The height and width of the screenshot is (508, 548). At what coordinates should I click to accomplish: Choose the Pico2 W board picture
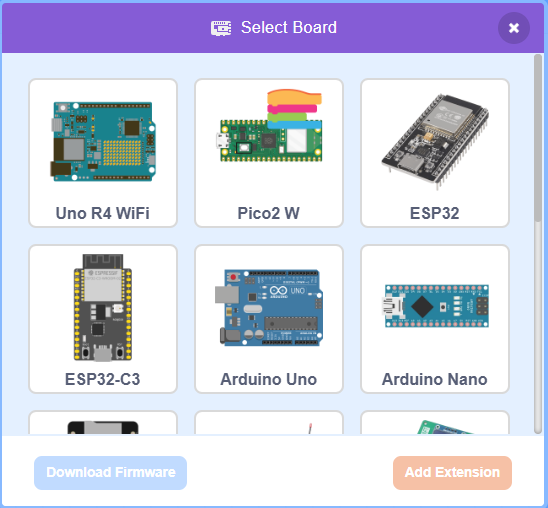[269, 126]
